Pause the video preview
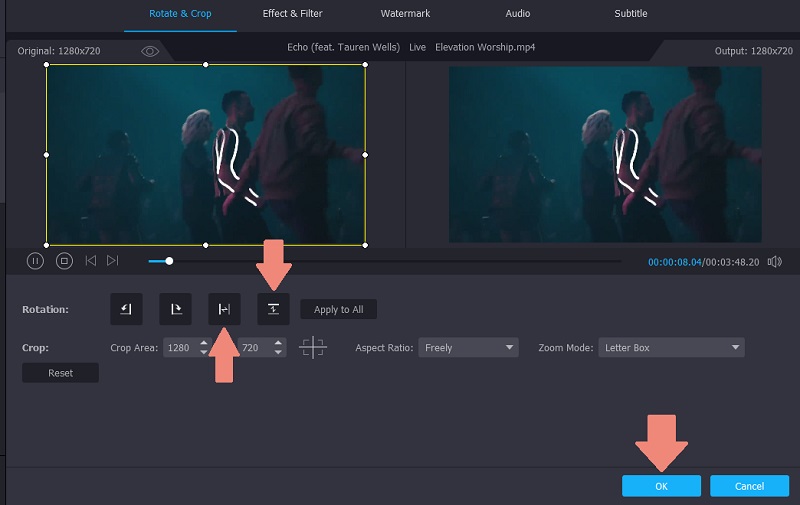800x505 pixels. [35, 261]
